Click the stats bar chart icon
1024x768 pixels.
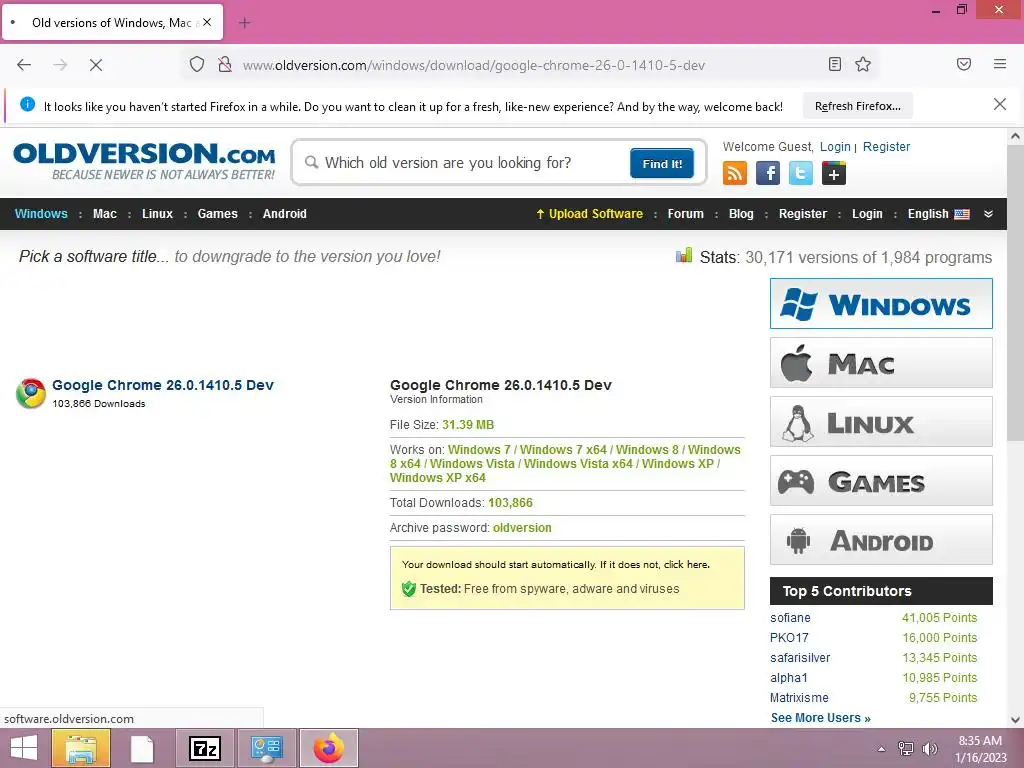point(684,255)
